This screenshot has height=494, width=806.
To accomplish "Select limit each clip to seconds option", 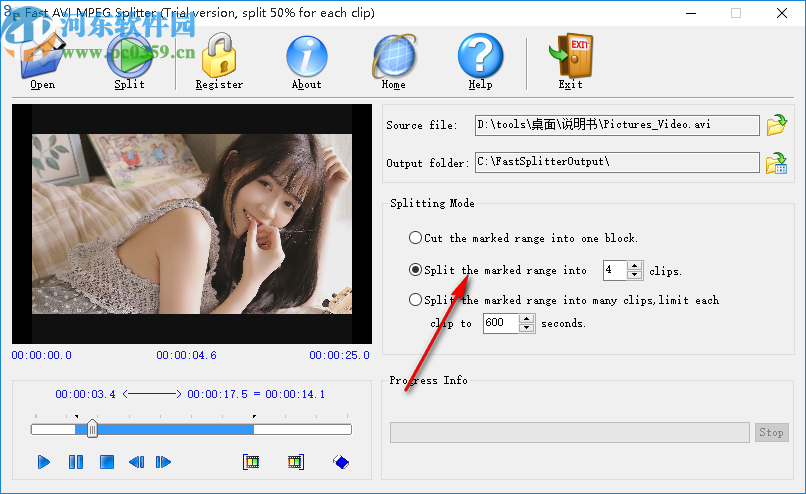I will (415, 300).
